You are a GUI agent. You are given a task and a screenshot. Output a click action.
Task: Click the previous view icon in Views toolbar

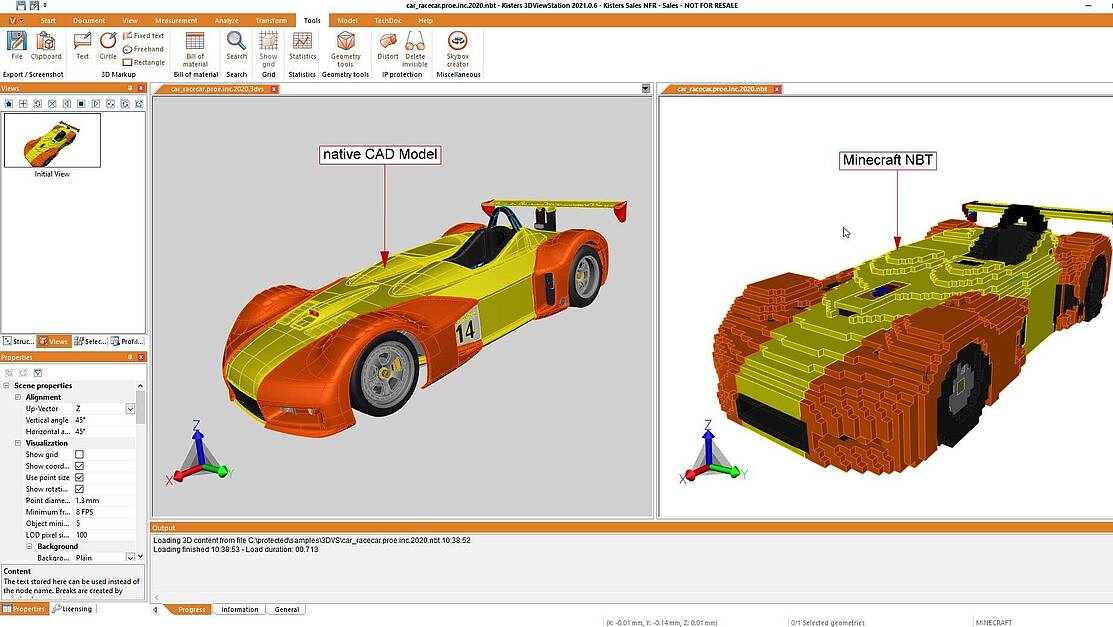click(x=67, y=104)
